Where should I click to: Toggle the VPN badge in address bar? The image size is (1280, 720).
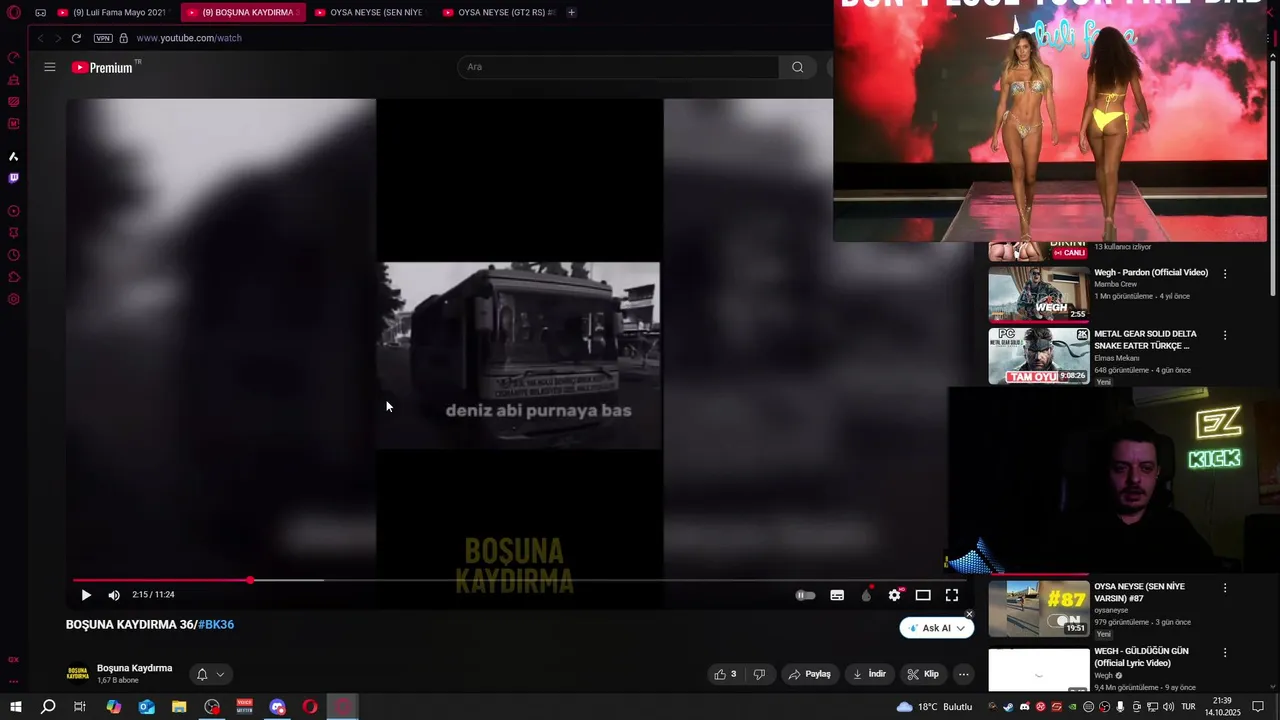(x=103, y=38)
